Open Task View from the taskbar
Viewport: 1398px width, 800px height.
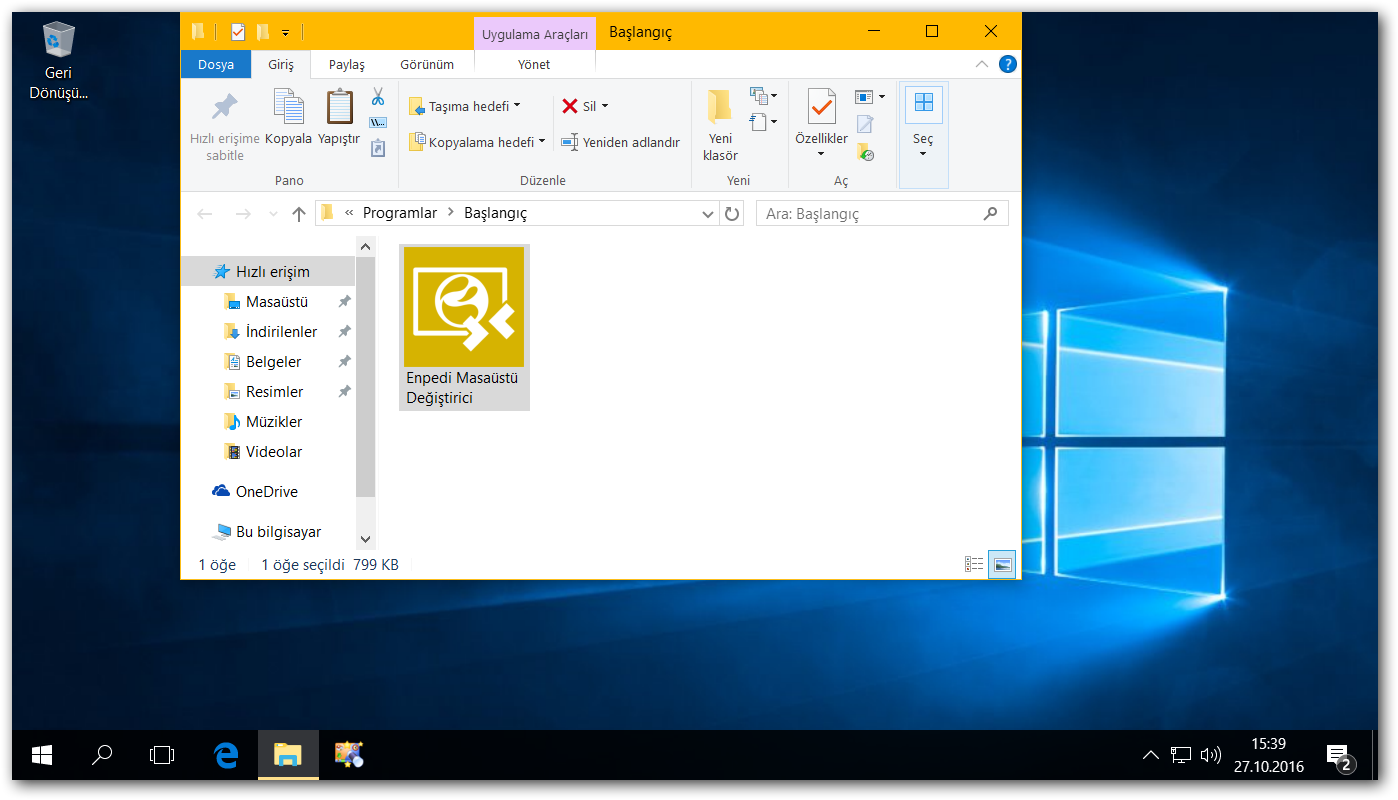point(162,755)
